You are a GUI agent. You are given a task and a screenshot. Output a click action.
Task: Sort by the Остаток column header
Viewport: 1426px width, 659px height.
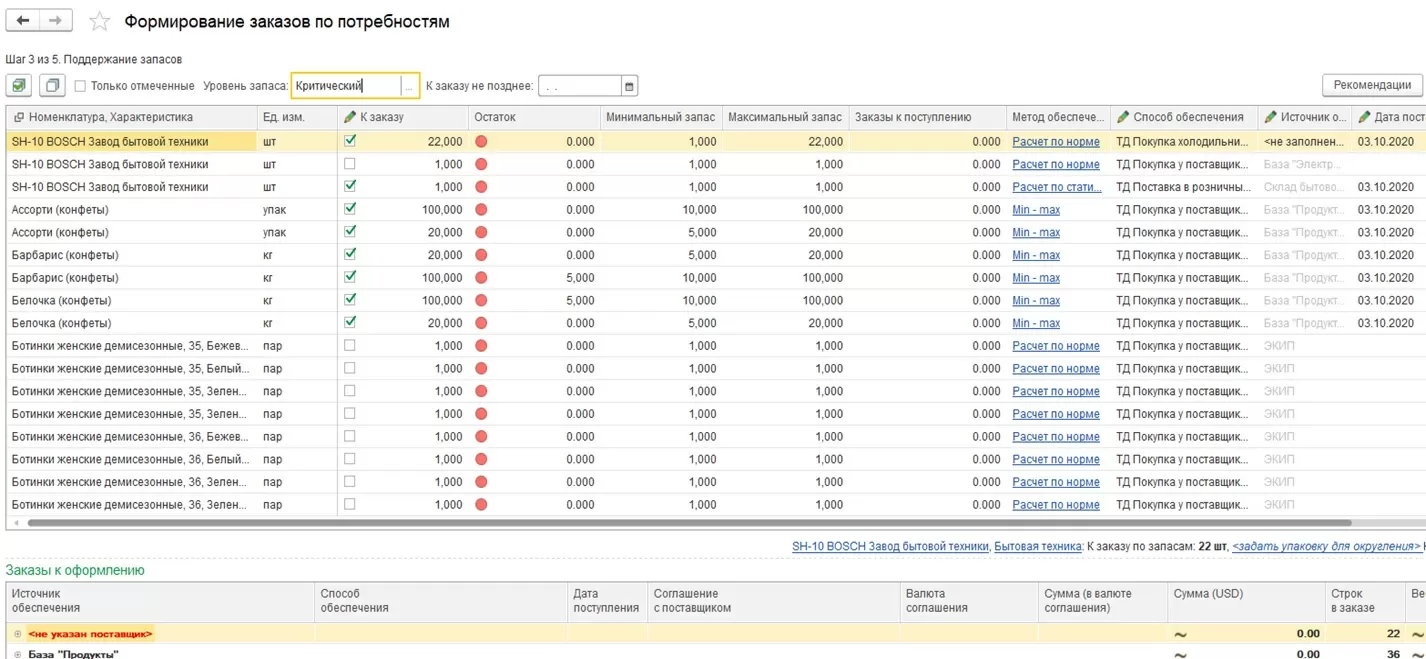pos(495,117)
